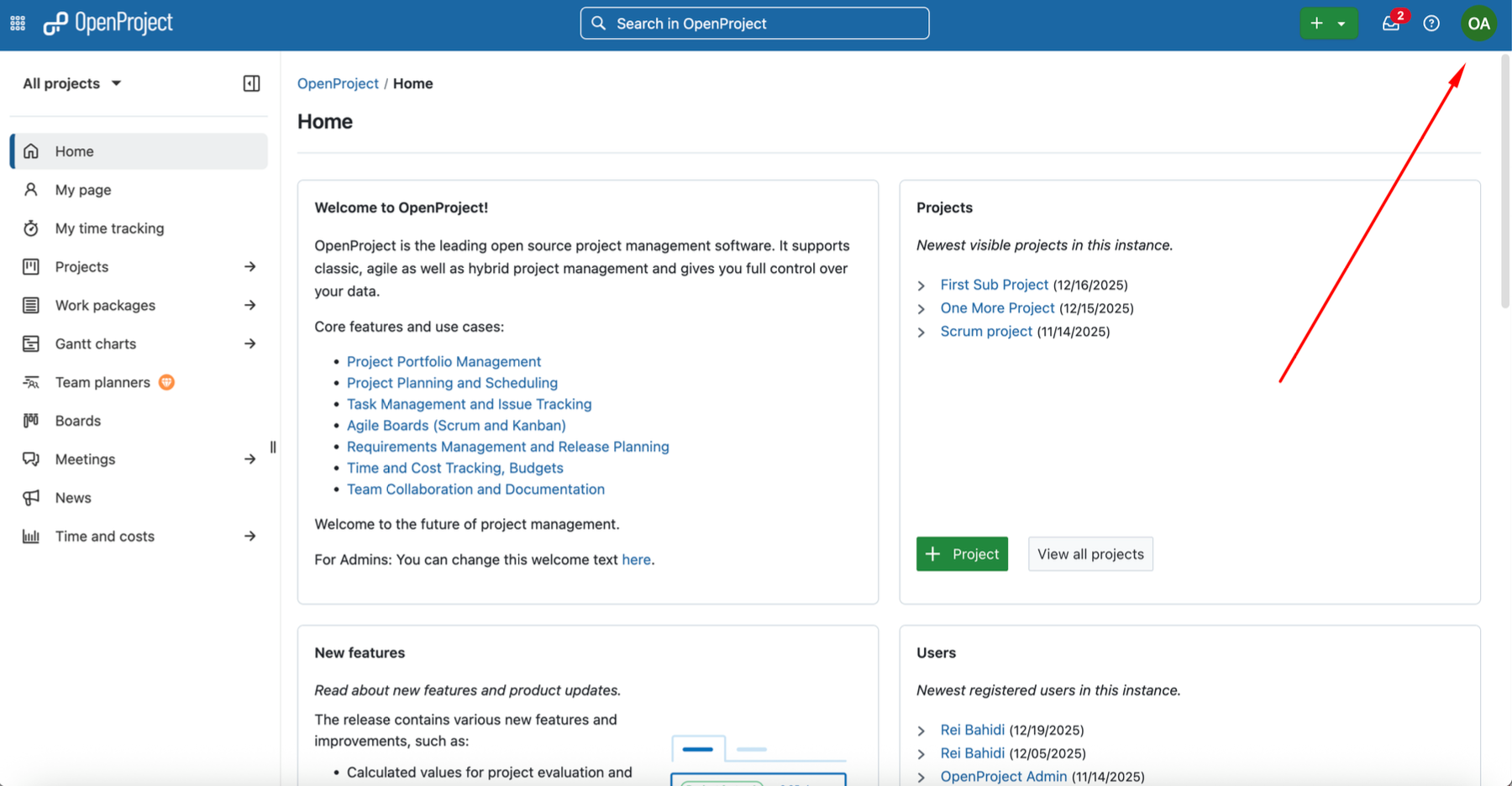Go to My page menu item

(x=139, y=190)
